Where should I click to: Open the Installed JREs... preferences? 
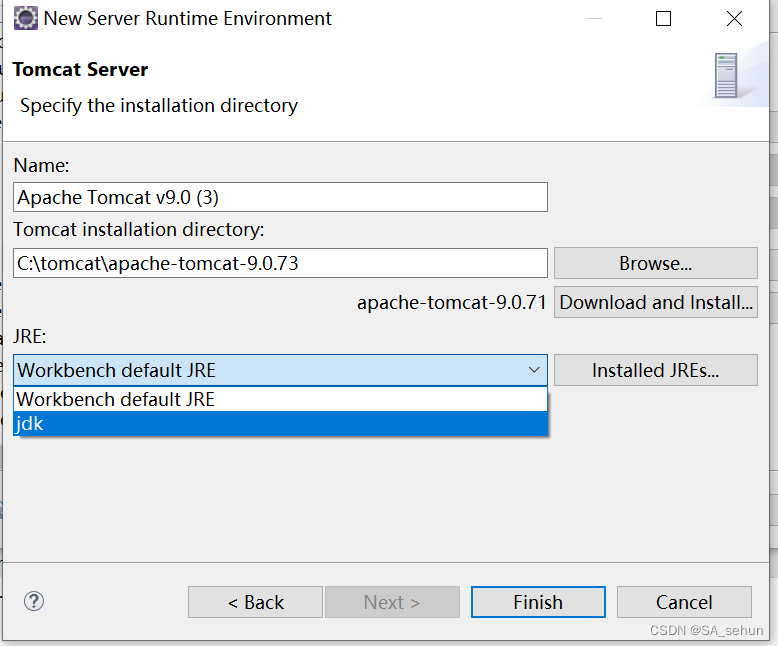(656, 370)
